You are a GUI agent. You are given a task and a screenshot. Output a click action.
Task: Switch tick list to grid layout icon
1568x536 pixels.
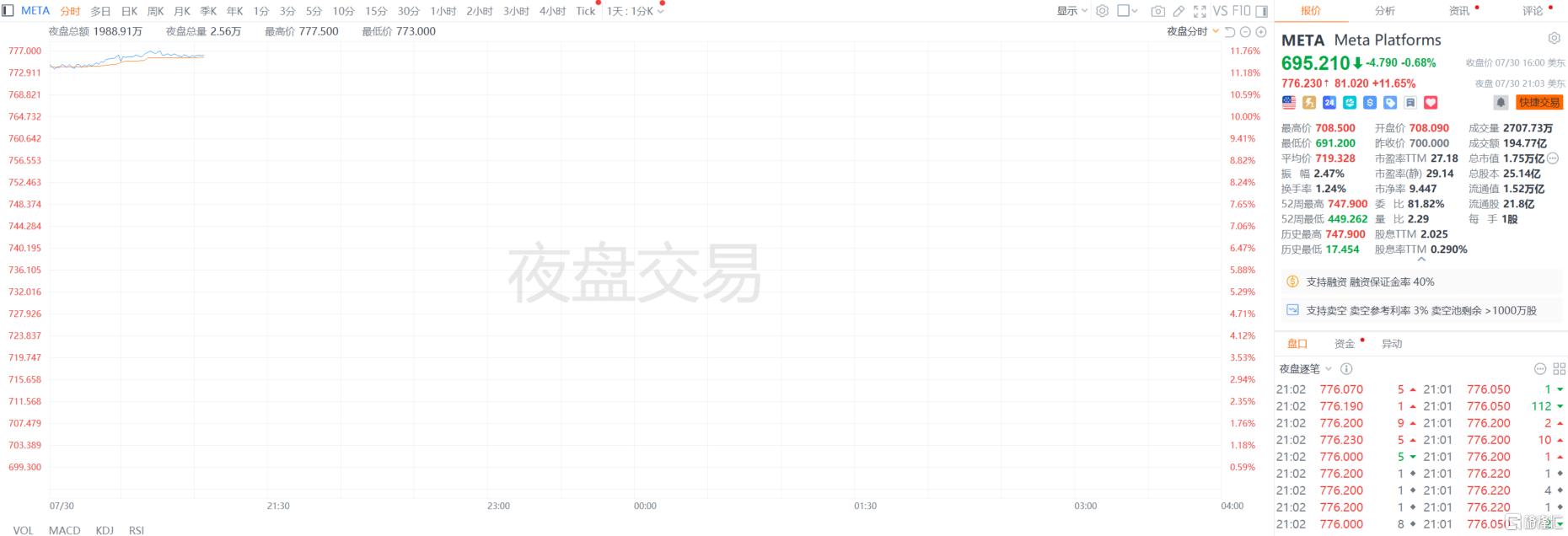click(x=1559, y=369)
